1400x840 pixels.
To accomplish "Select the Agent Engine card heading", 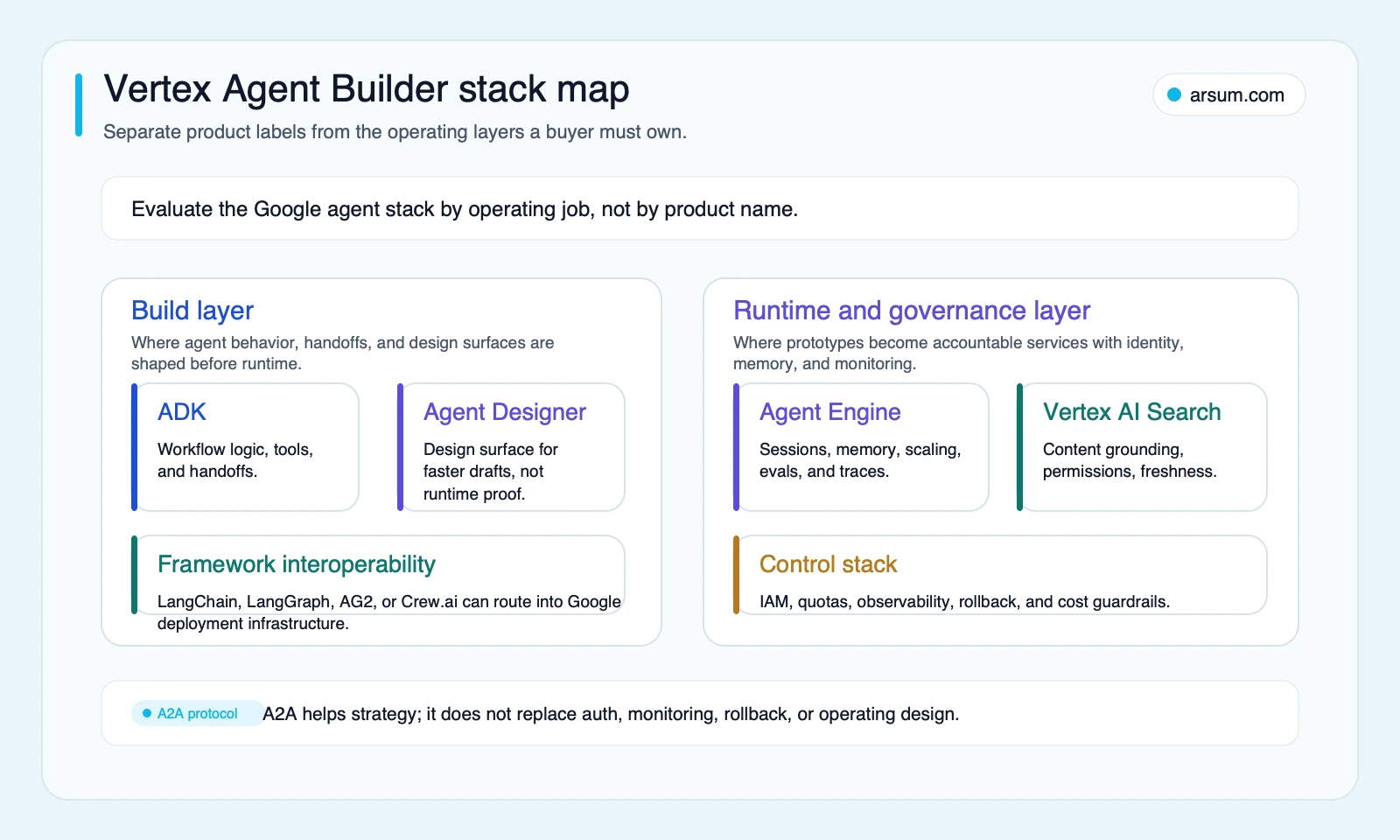I will 830,412.
